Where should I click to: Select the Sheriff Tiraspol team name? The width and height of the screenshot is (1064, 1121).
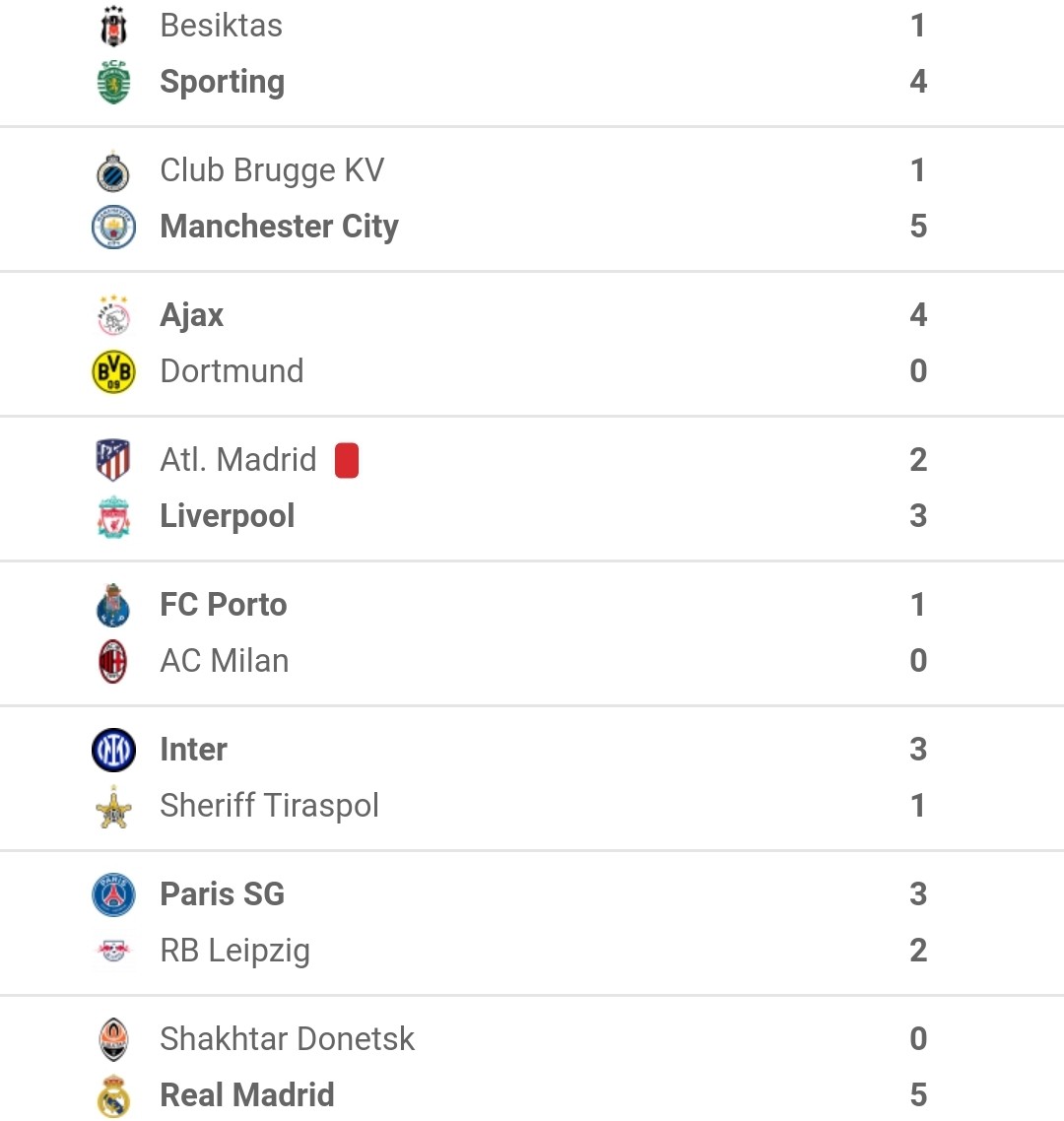(270, 807)
